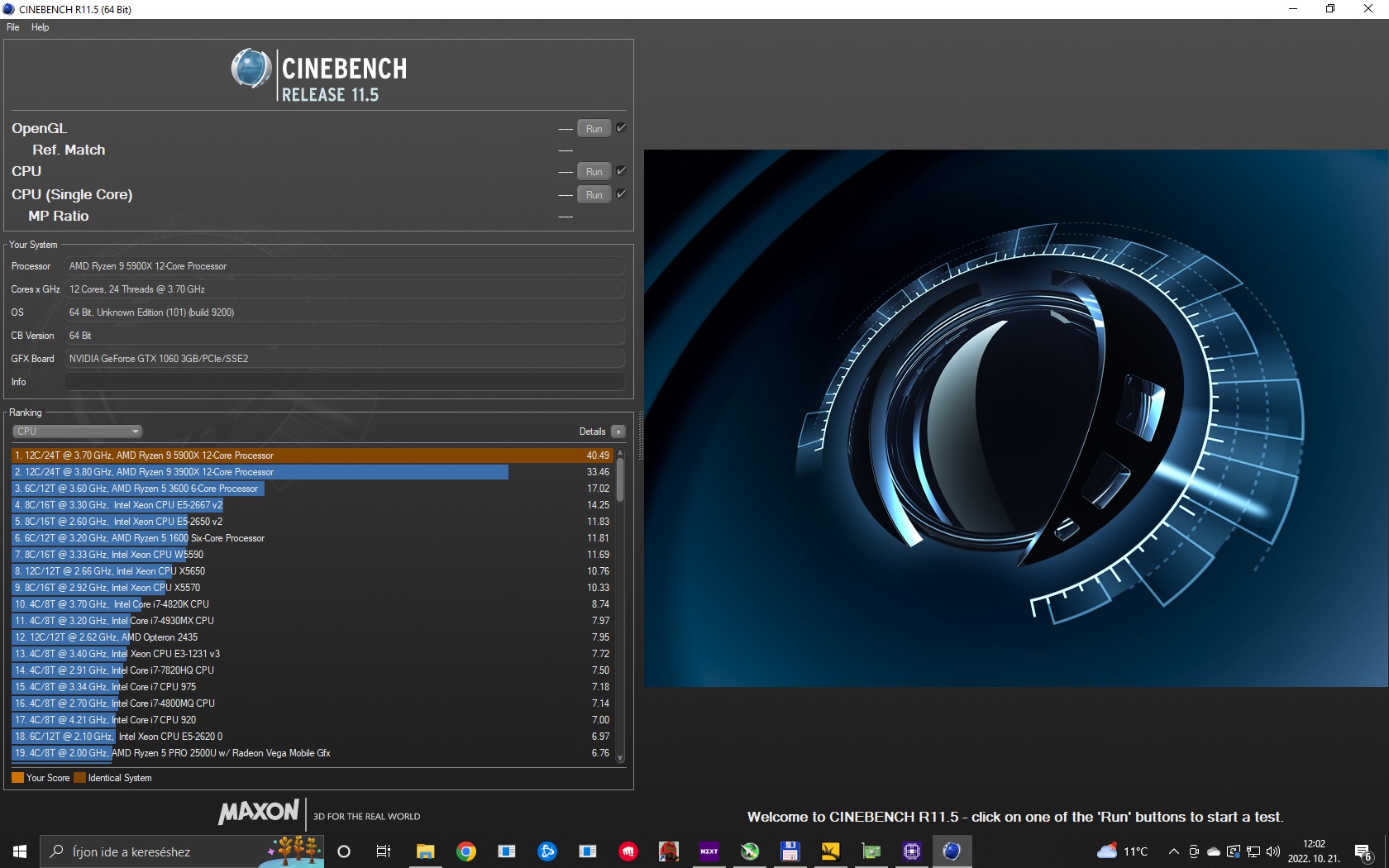Open the floppy disk save app icon
The height and width of the screenshot is (868, 1389).
[790, 851]
